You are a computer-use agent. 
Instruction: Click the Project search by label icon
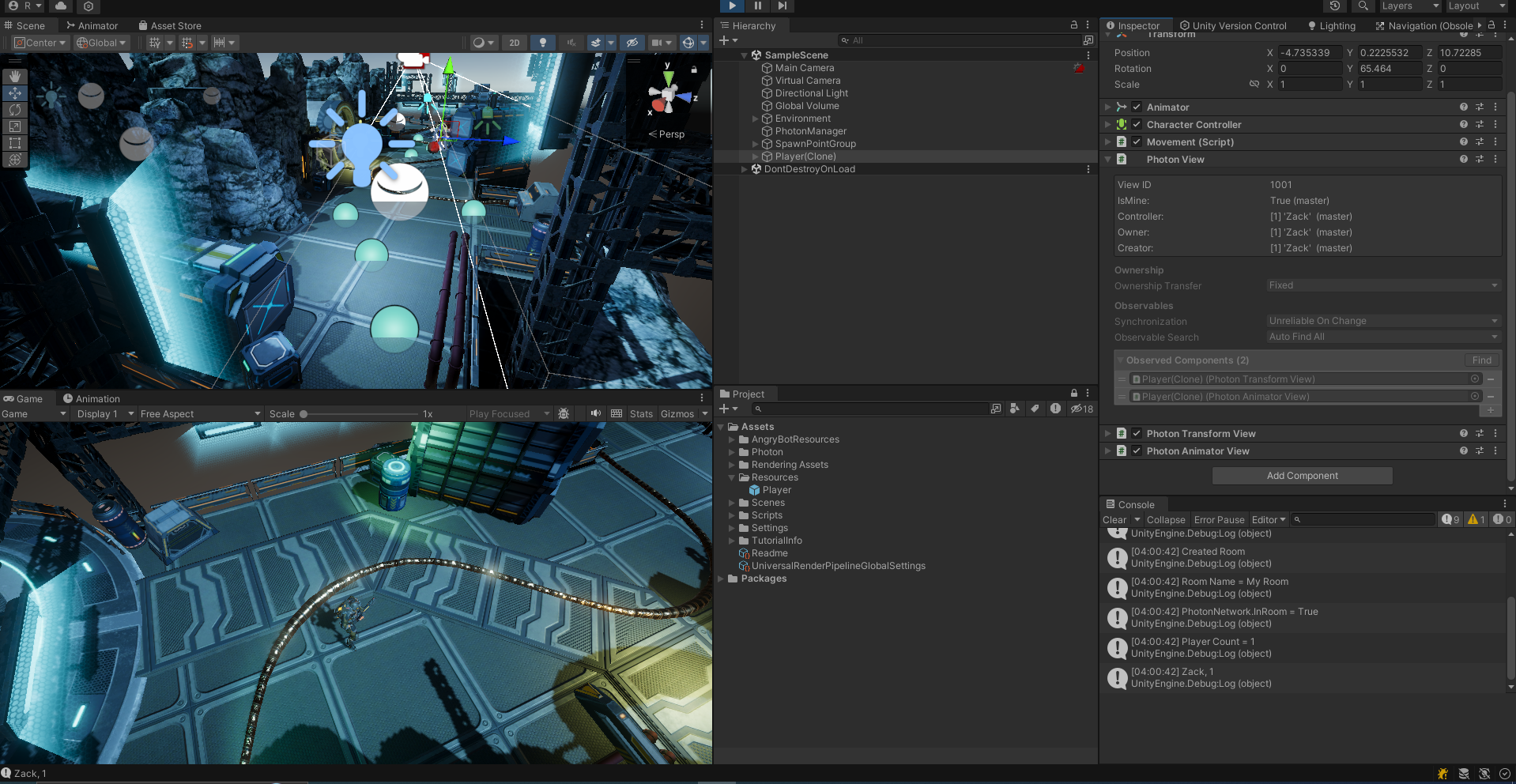click(x=1035, y=409)
